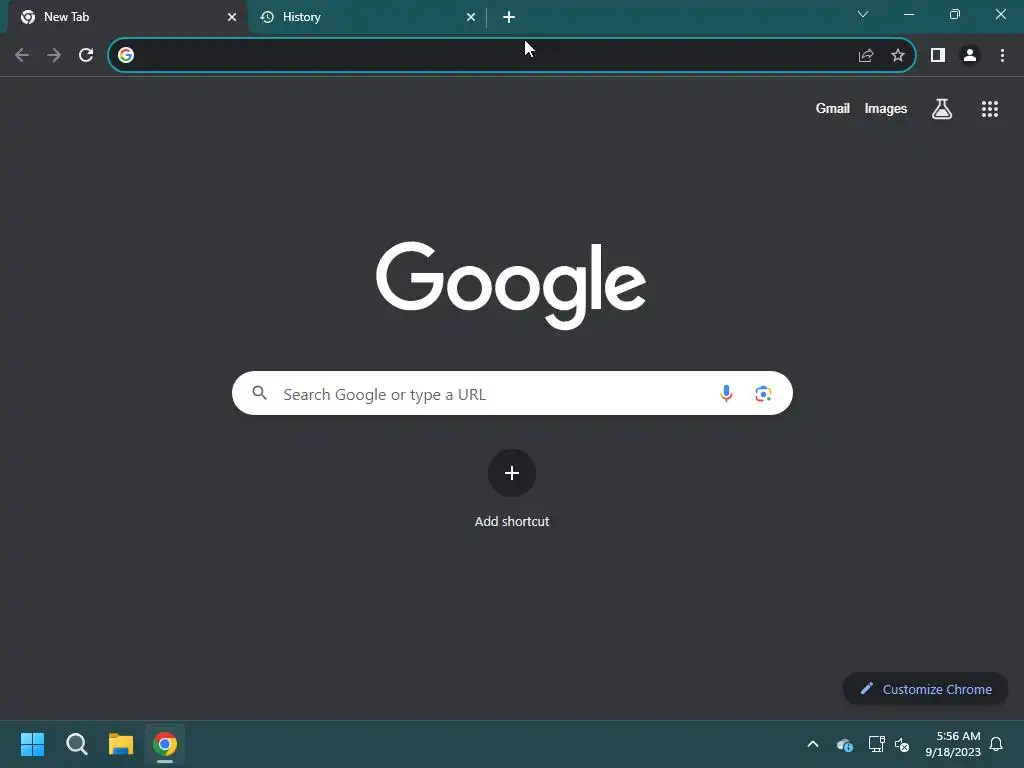The image size is (1024, 768).
Task: Open the side panel icon
Action: pos(938,56)
